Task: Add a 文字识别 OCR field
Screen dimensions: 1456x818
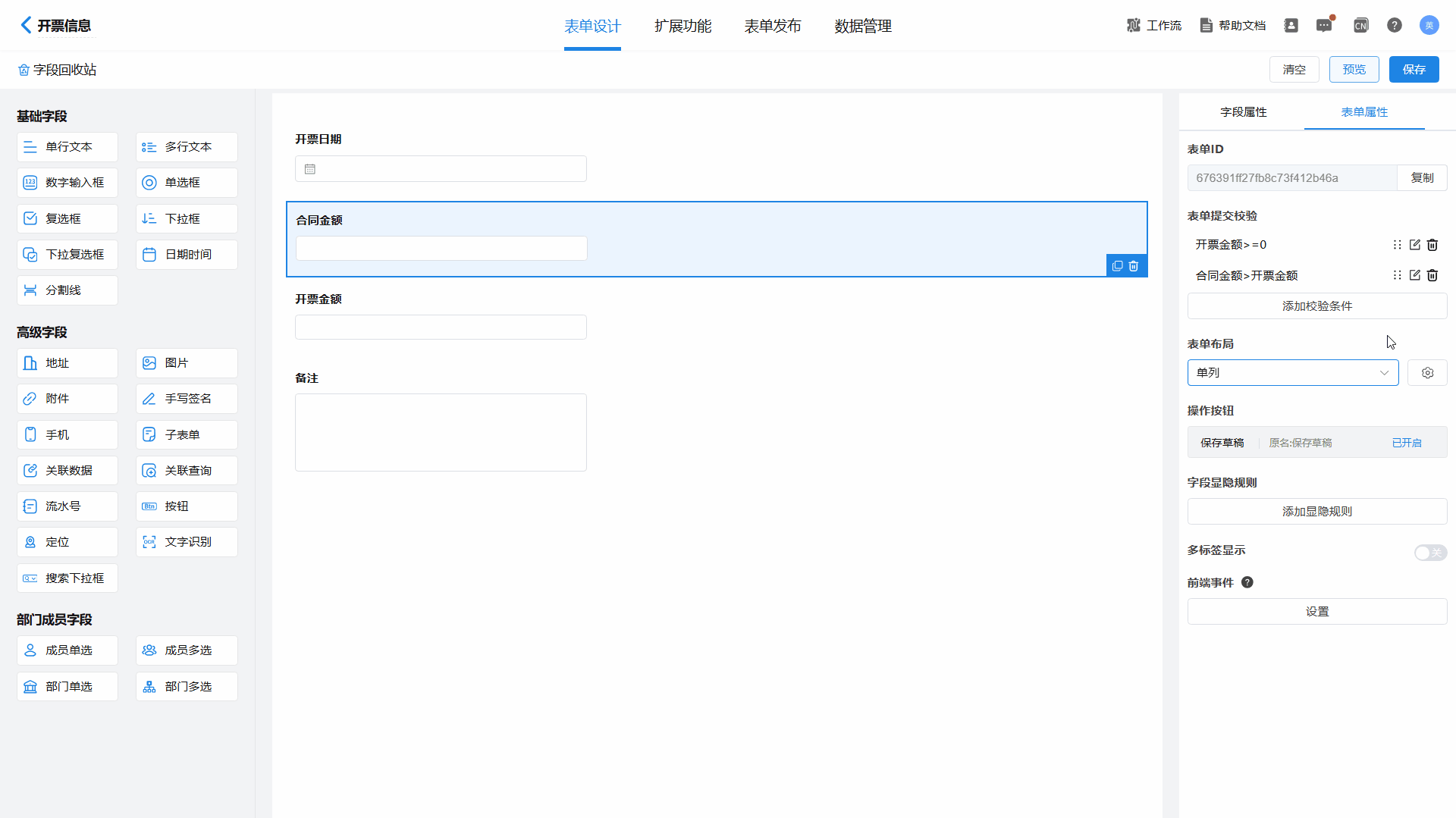Action: 187,542
